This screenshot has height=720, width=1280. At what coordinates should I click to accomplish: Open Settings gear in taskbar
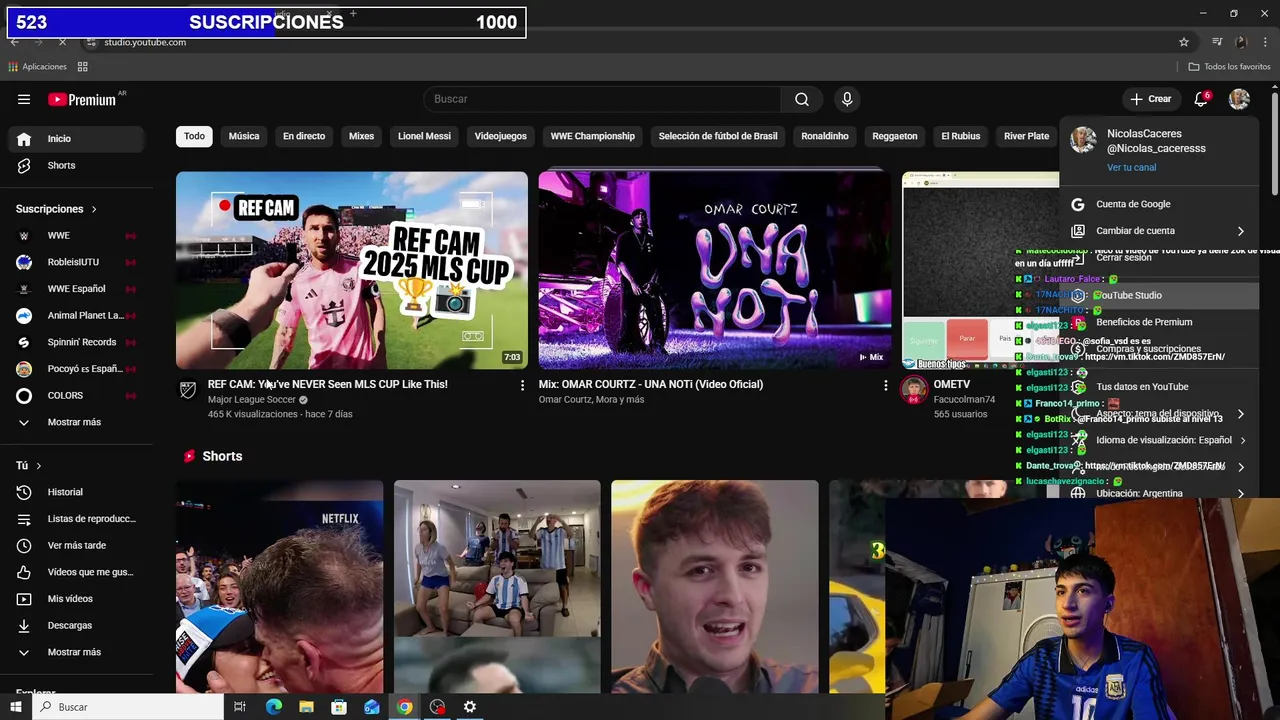469,707
